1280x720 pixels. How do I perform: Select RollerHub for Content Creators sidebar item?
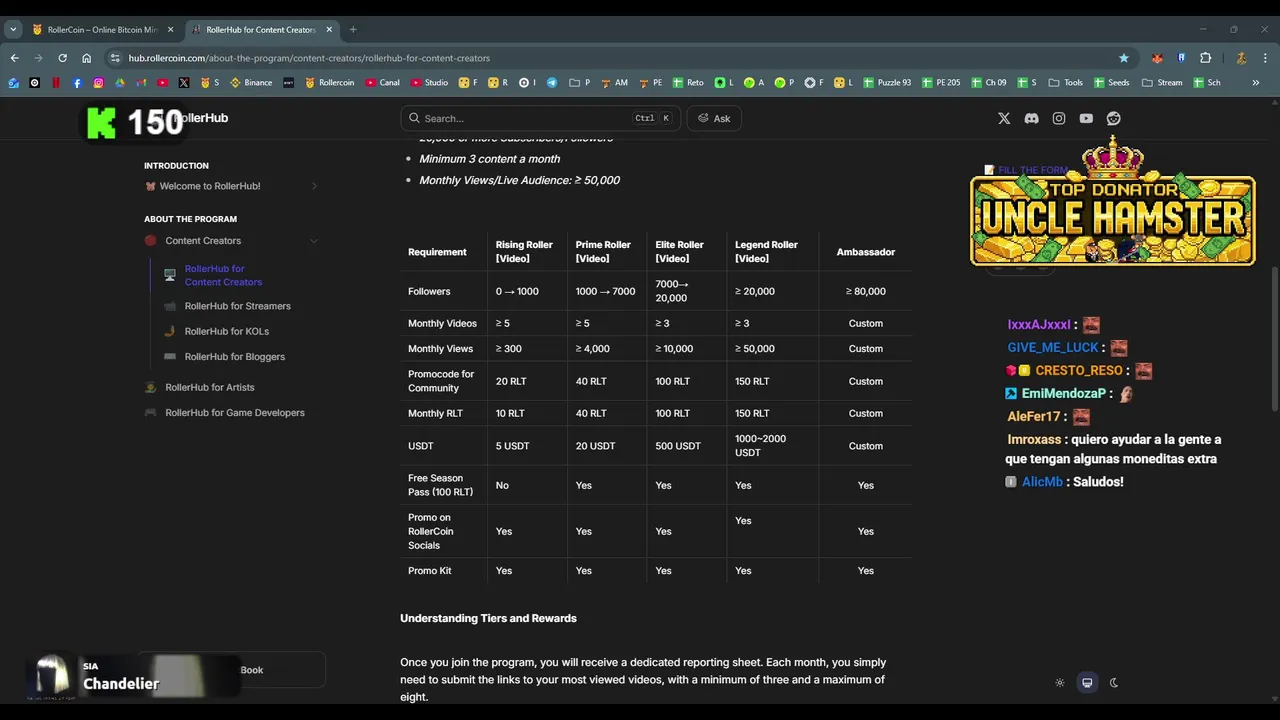click(223, 275)
